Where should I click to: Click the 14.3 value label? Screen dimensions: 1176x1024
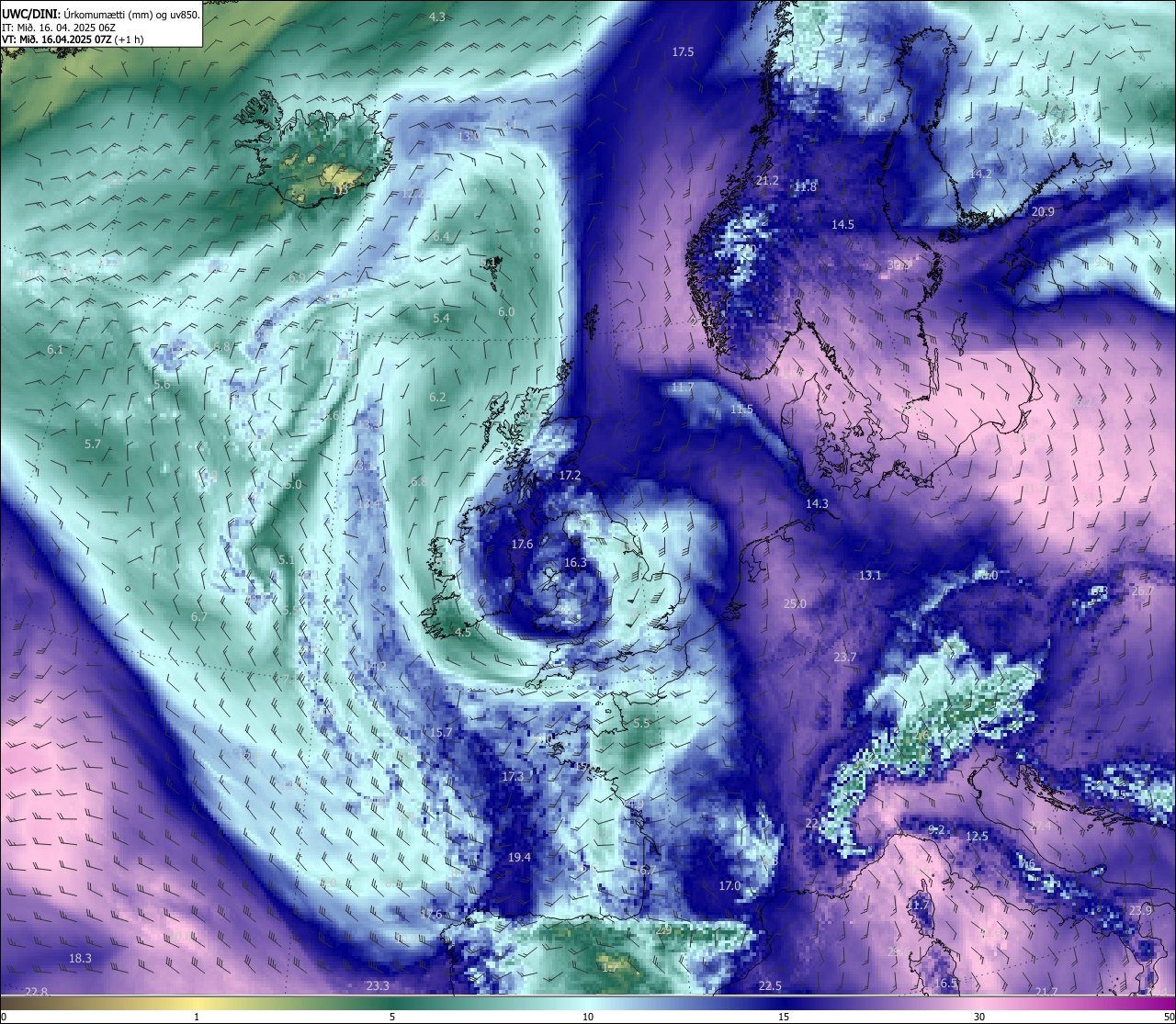(817, 503)
